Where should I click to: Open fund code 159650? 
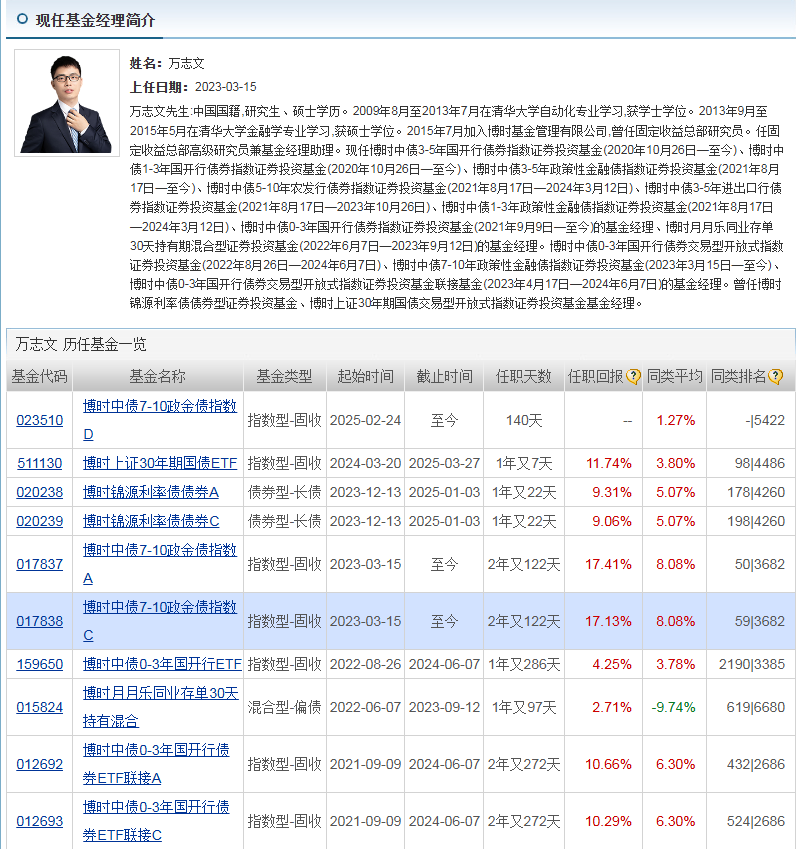click(x=40, y=664)
